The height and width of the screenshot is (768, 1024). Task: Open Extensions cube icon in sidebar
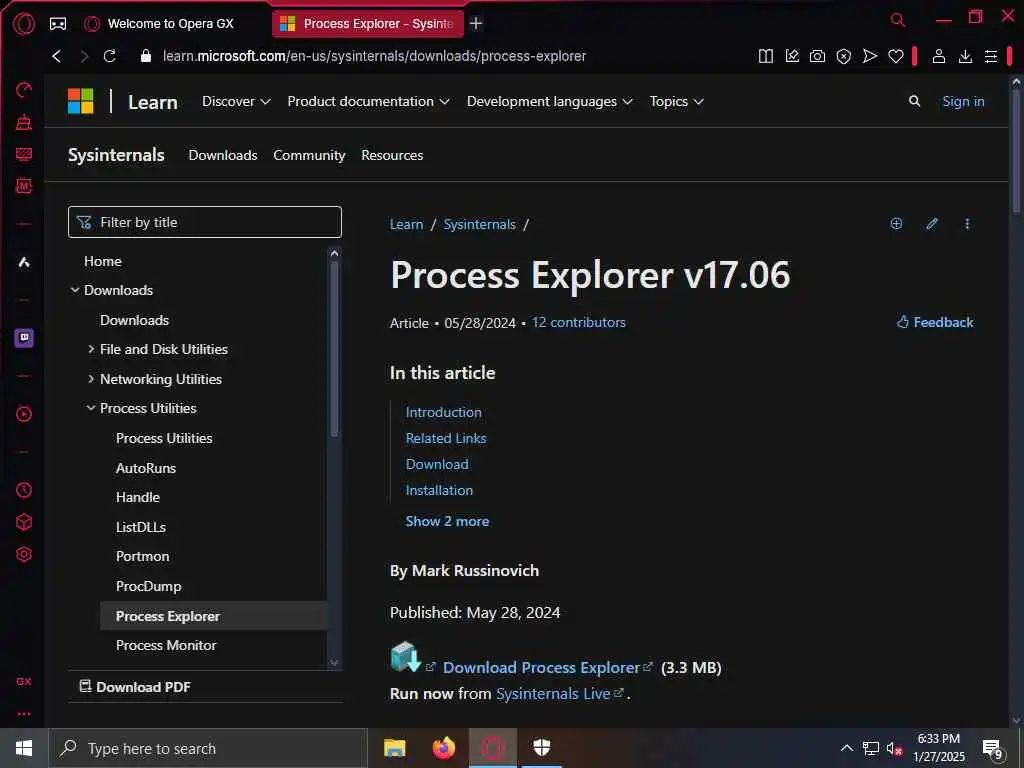(24, 522)
